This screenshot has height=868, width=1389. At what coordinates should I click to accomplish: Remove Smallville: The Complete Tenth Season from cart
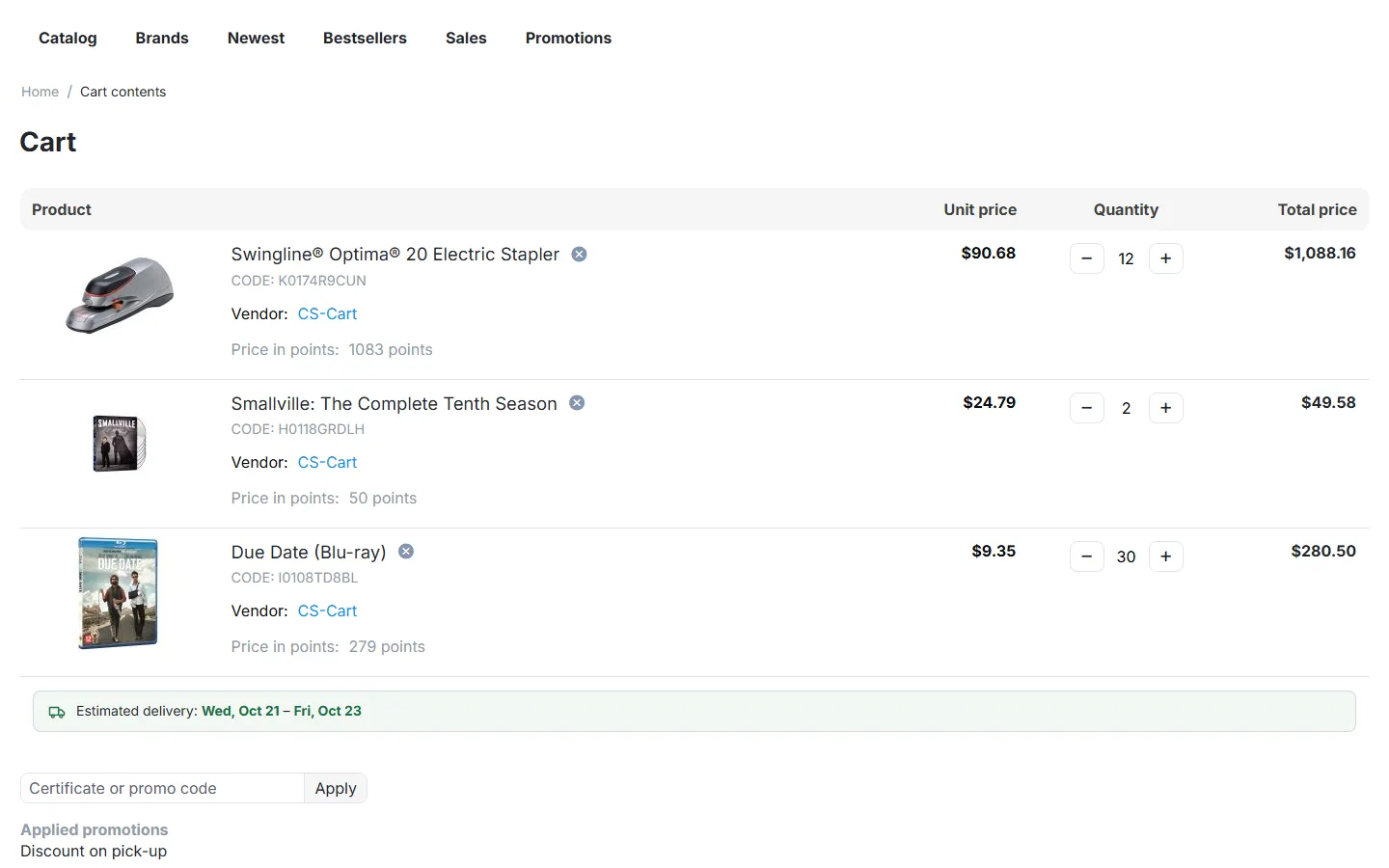point(577,403)
